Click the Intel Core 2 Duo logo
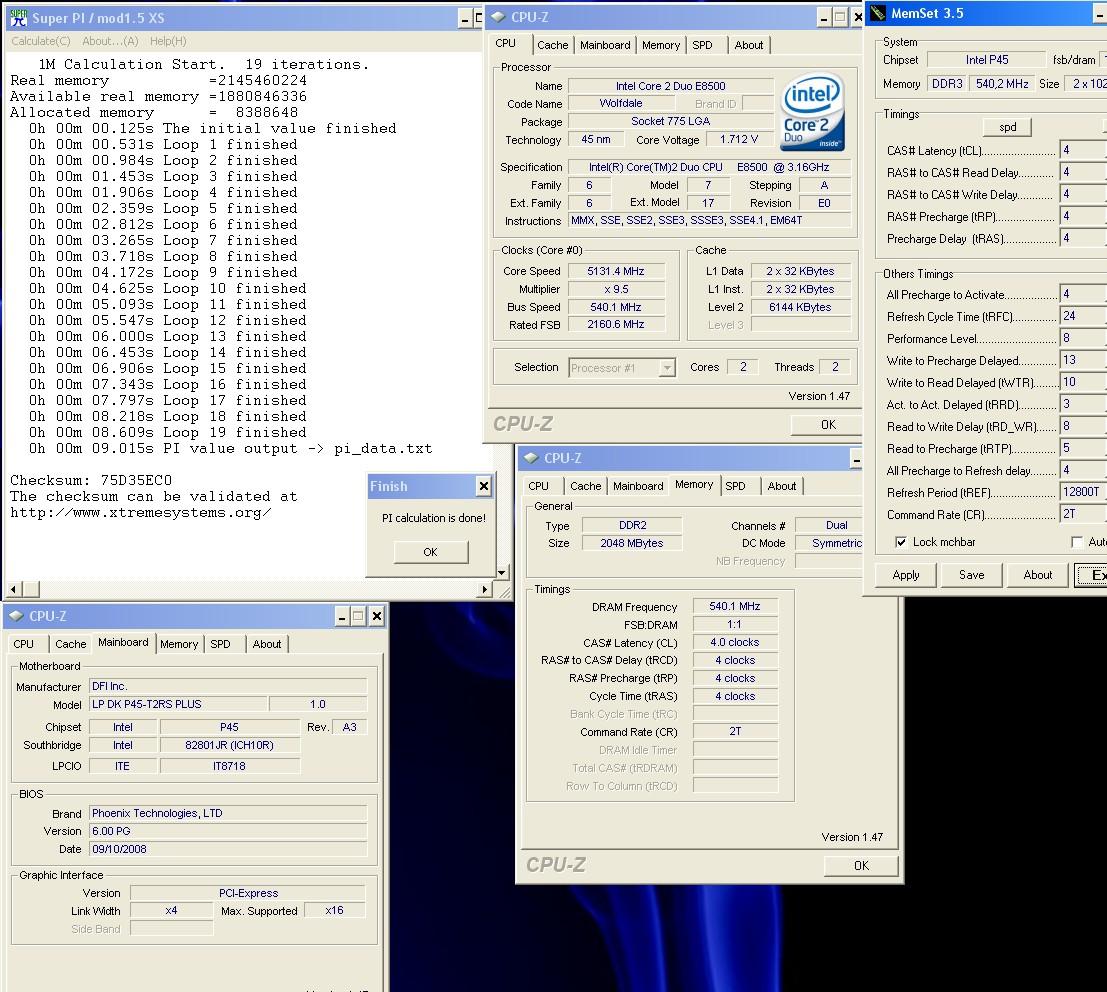 coord(812,112)
